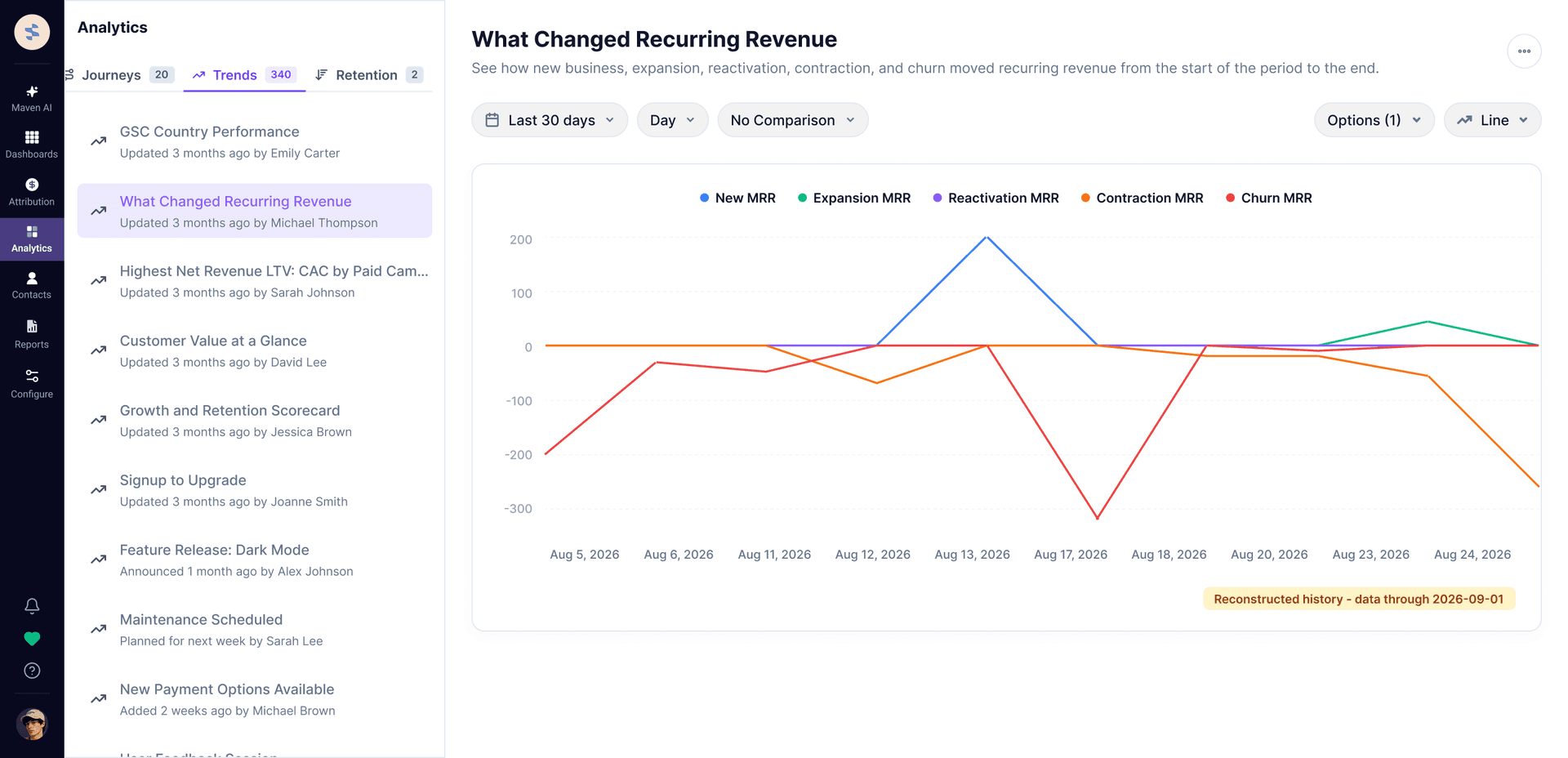This screenshot has width=1568, height=758.
Task: Click the chart title What Changed Recurring Revenue
Action: 654,39
